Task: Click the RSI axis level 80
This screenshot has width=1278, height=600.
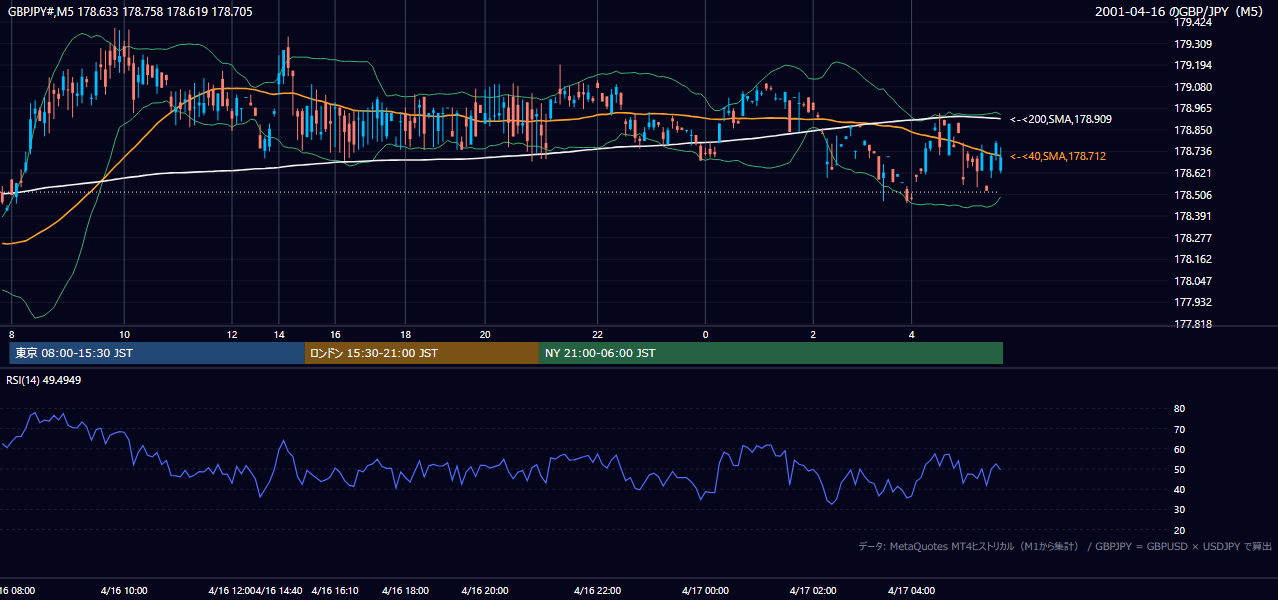Action: point(1179,409)
